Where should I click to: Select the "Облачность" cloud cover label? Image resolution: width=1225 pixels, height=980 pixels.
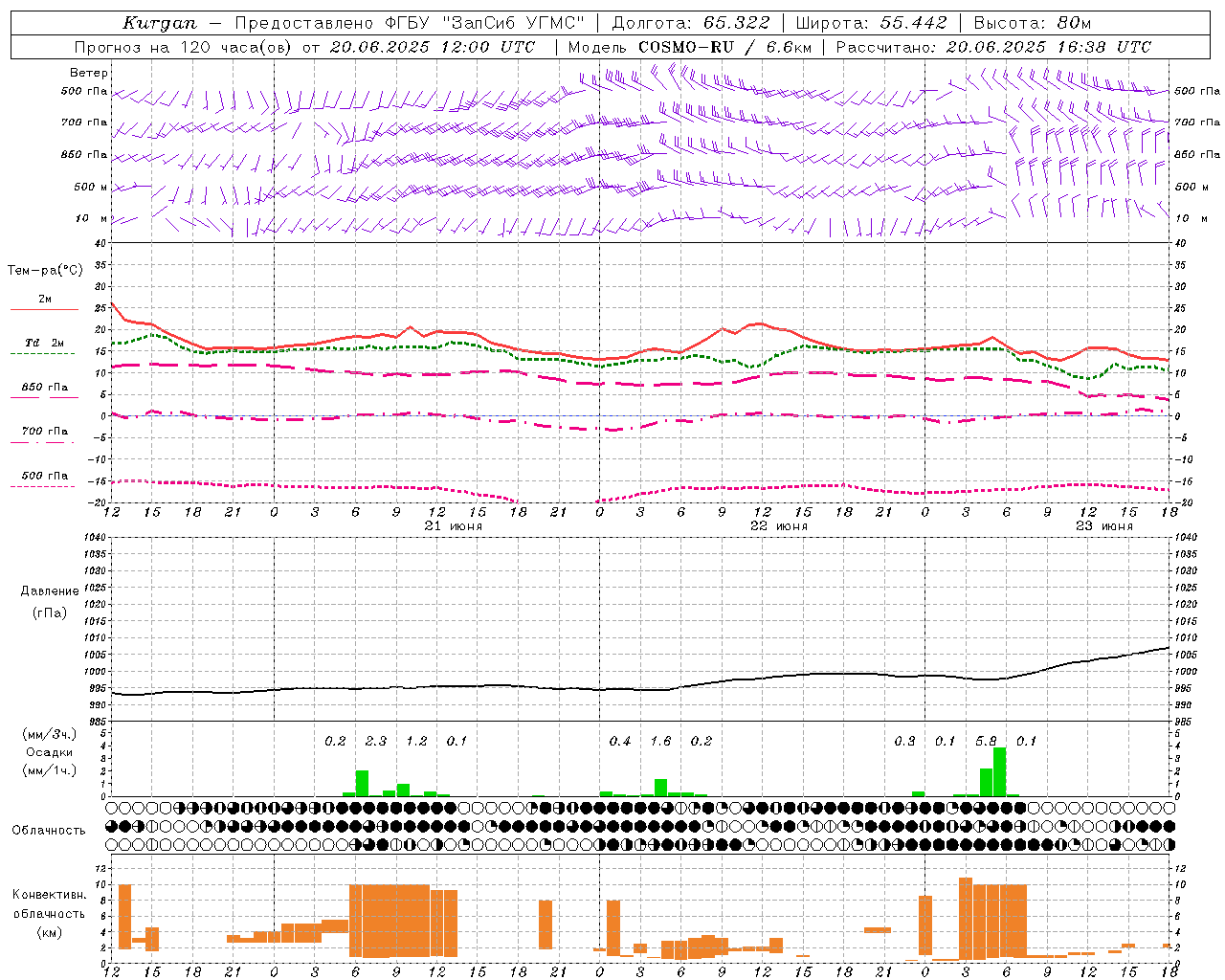coord(49,831)
